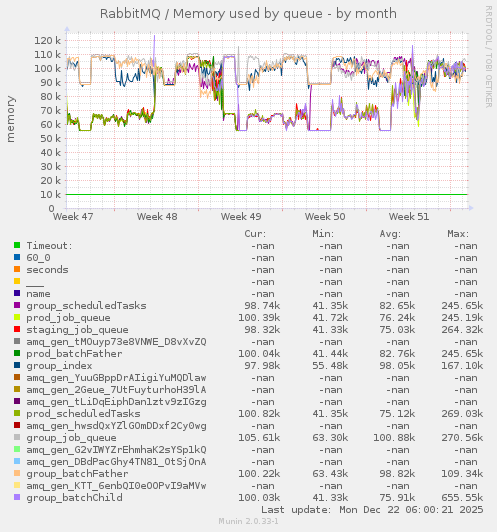Click amq_gen_2Geue_7UtFuyturhoH39lA legend entry
The height and width of the screenshot is (532, 497).
116,390
